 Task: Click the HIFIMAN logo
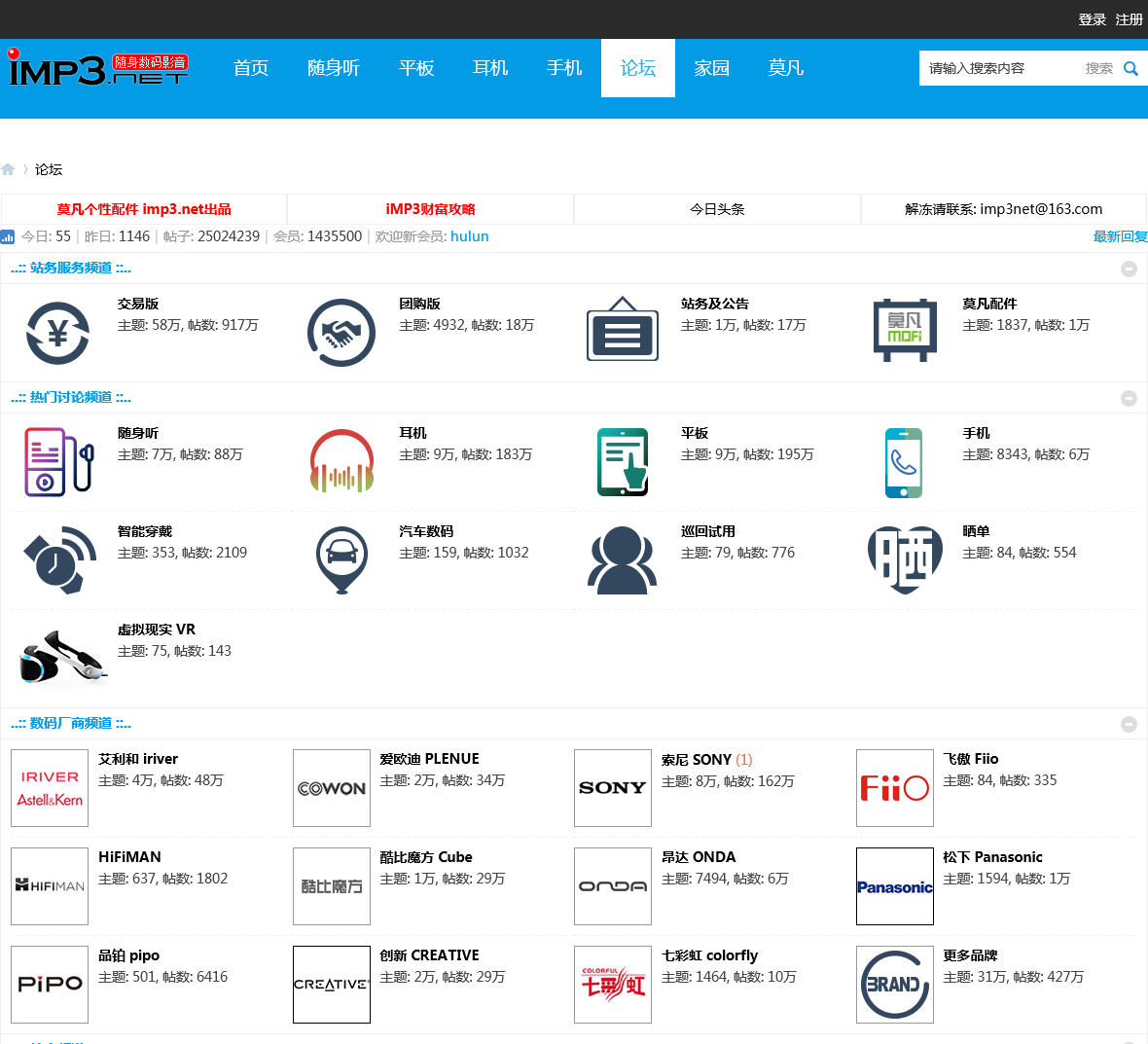pyautogui.click(x=50, y=886)
